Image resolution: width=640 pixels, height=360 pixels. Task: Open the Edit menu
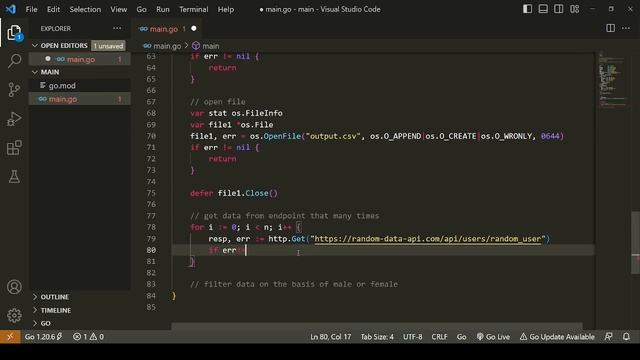pyautogui.click(x=53, y=9)
